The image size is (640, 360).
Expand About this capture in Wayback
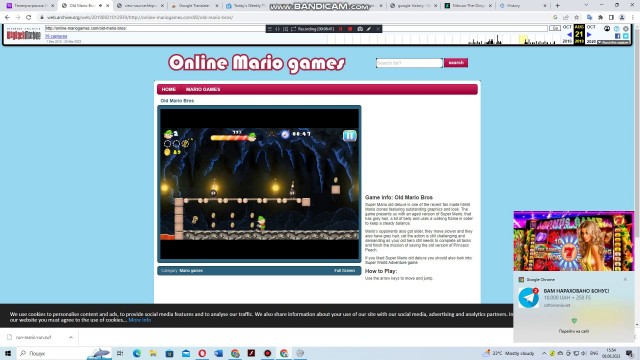click(x=613, y=42)
